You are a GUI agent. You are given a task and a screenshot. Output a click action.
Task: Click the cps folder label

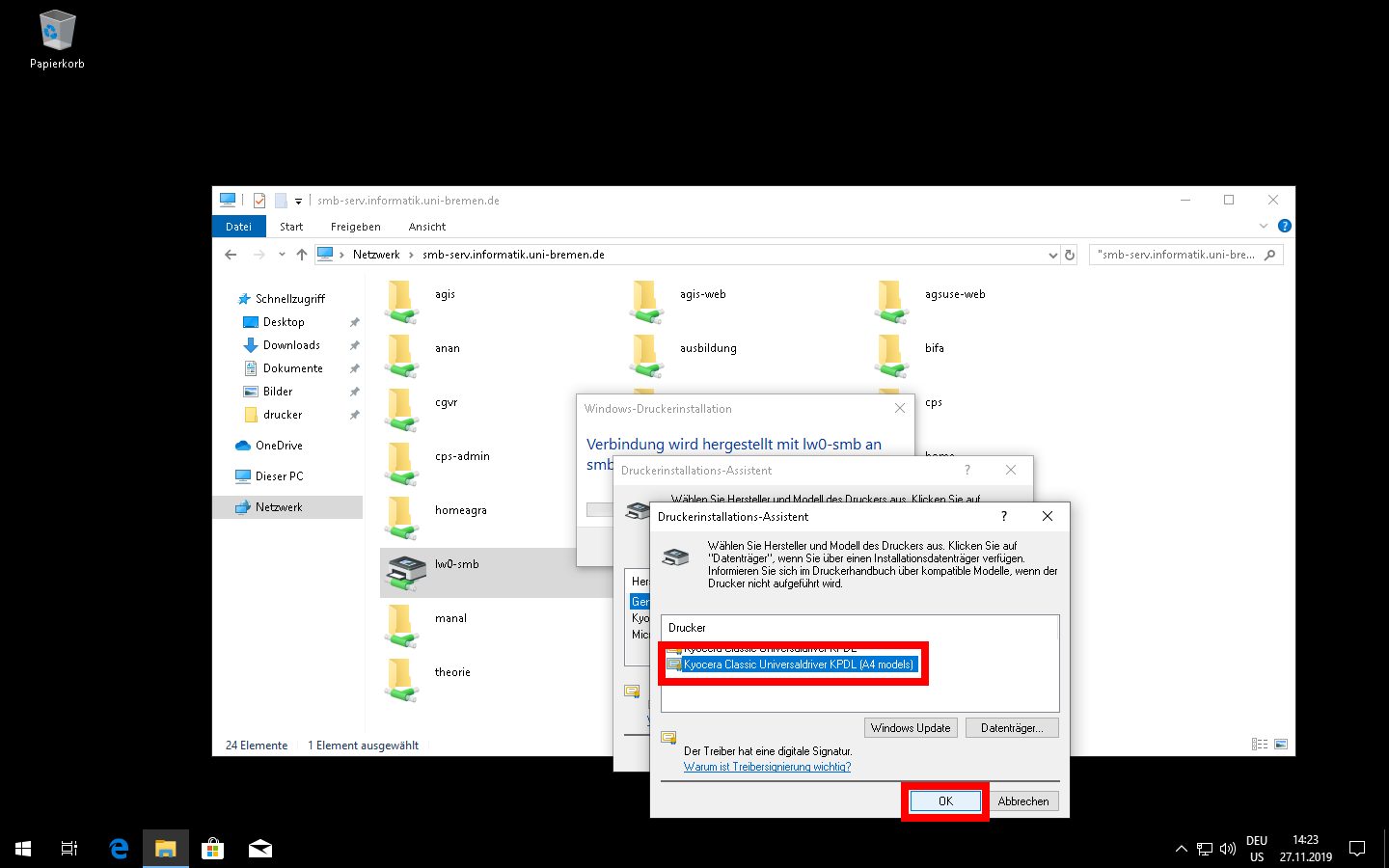(x=934, y=402)
